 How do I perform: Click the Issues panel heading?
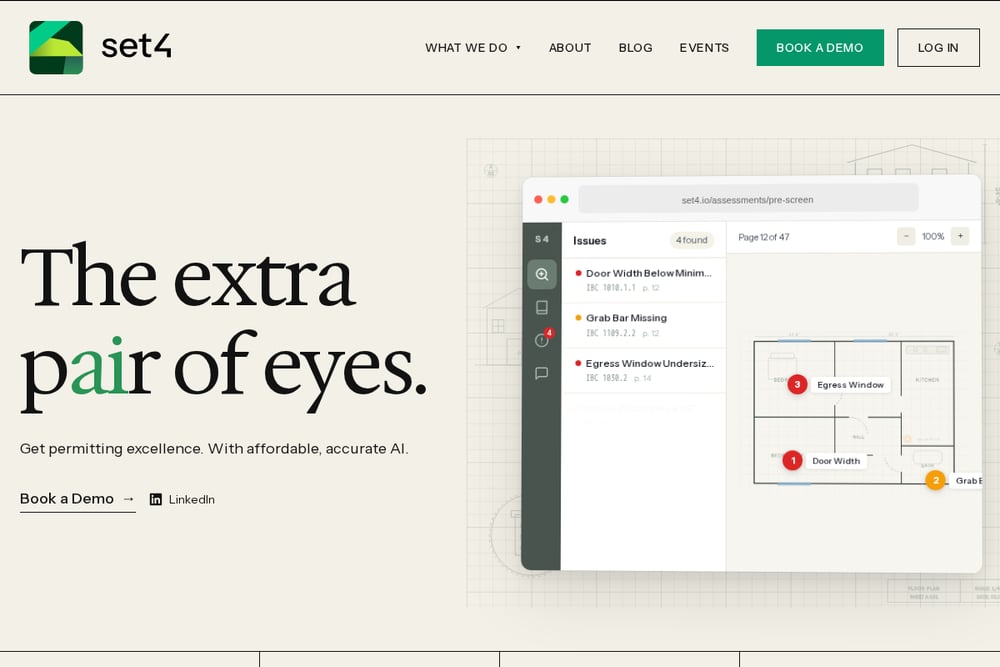pyautogui.click(x=589, y=240)
